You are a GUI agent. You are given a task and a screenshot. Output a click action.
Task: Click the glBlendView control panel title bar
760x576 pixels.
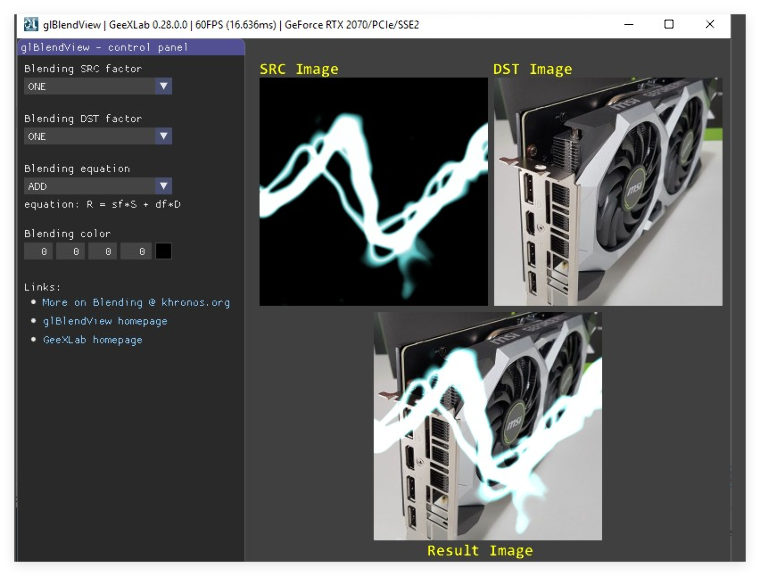tap(131, 47)
